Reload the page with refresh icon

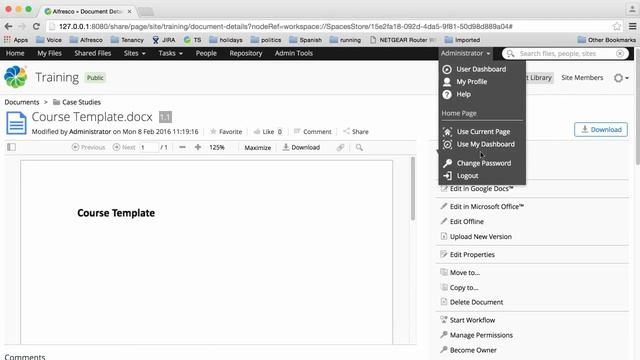(36, 26)
